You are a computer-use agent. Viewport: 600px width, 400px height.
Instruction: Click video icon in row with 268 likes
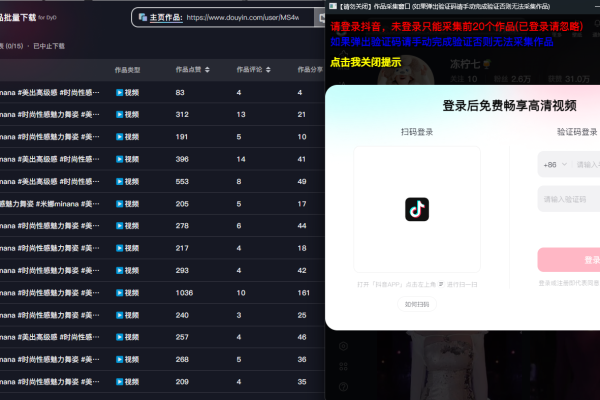119,359
